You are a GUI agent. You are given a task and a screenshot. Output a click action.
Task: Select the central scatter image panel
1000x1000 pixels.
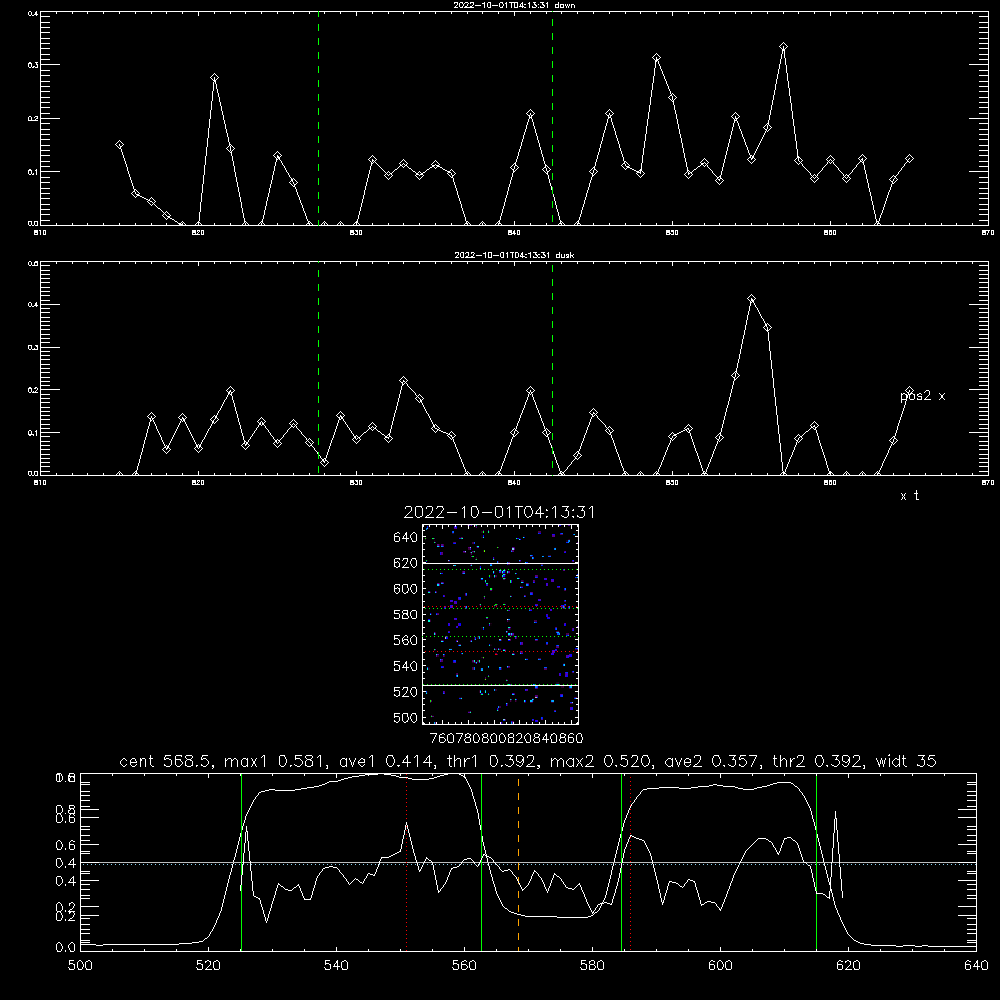501,624
